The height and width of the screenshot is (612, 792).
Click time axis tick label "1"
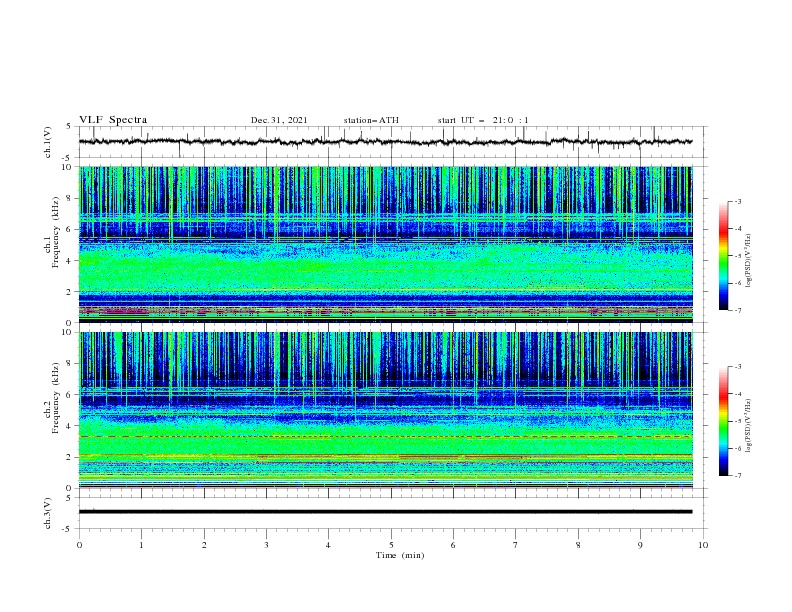(141, 545)
